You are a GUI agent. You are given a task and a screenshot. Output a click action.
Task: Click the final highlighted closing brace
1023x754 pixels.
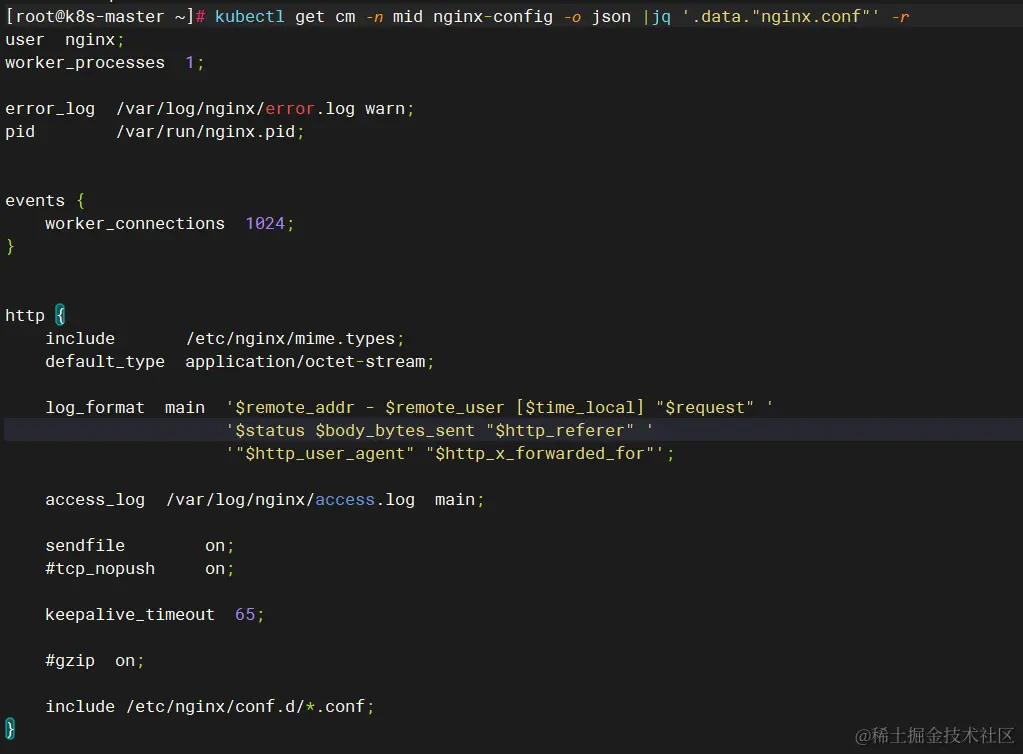click(x=10, y=729)
